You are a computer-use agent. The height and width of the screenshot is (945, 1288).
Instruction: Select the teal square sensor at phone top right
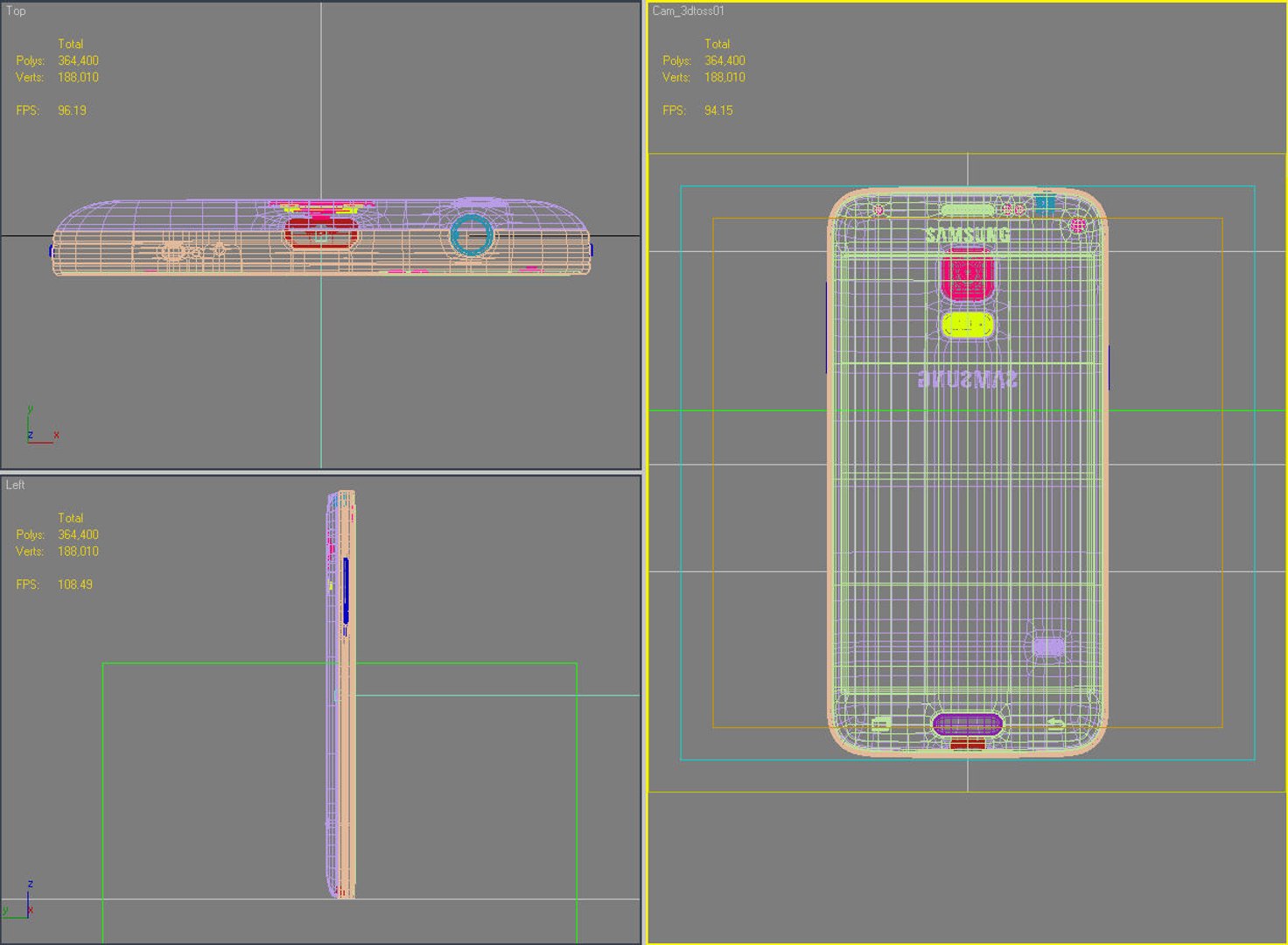click(1045, 204)
